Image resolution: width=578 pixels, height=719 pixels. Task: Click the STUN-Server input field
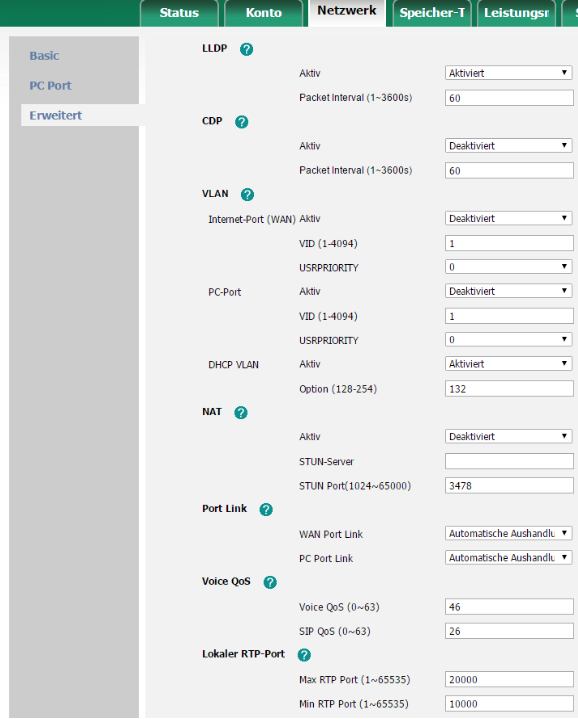coord(509,461)
